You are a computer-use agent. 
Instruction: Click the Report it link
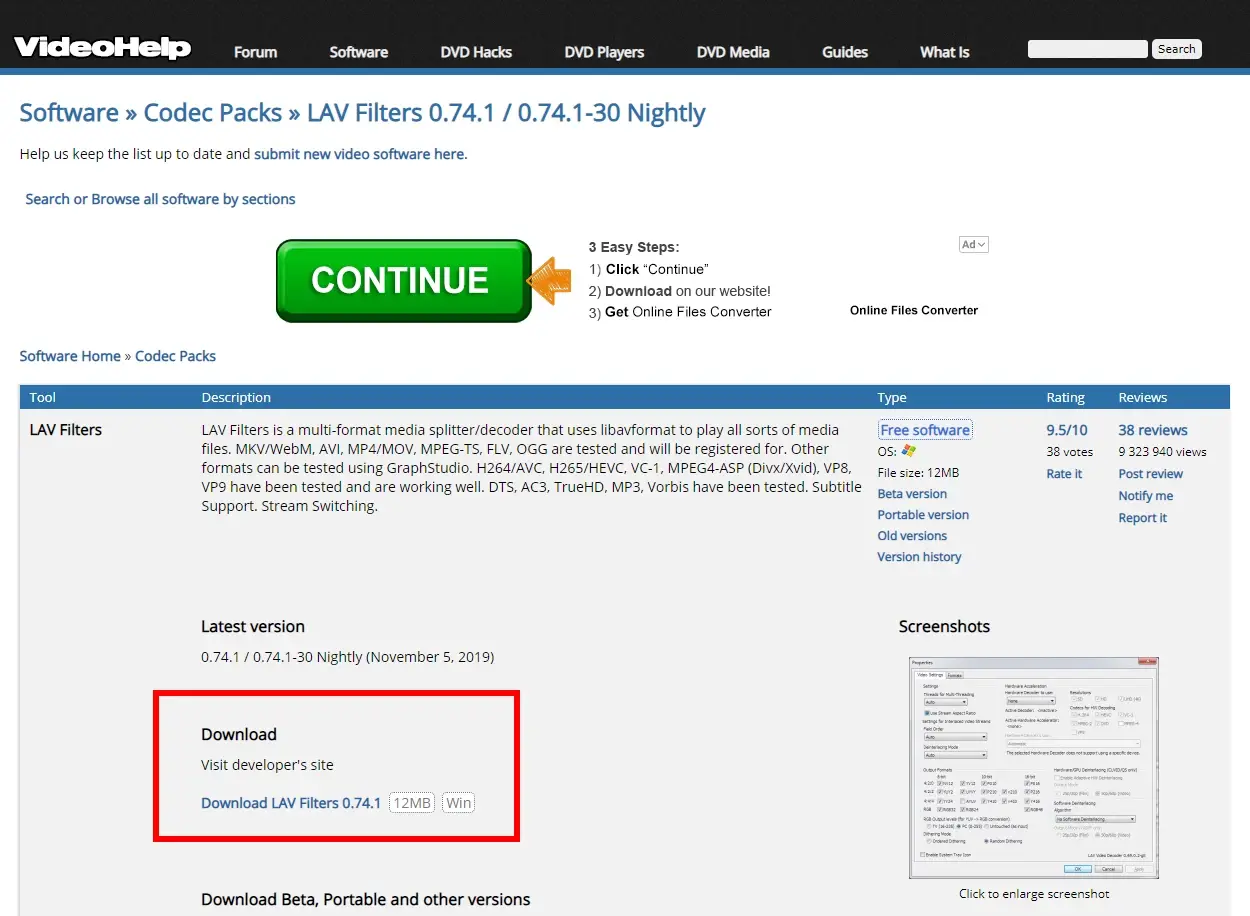[1143, 518]
